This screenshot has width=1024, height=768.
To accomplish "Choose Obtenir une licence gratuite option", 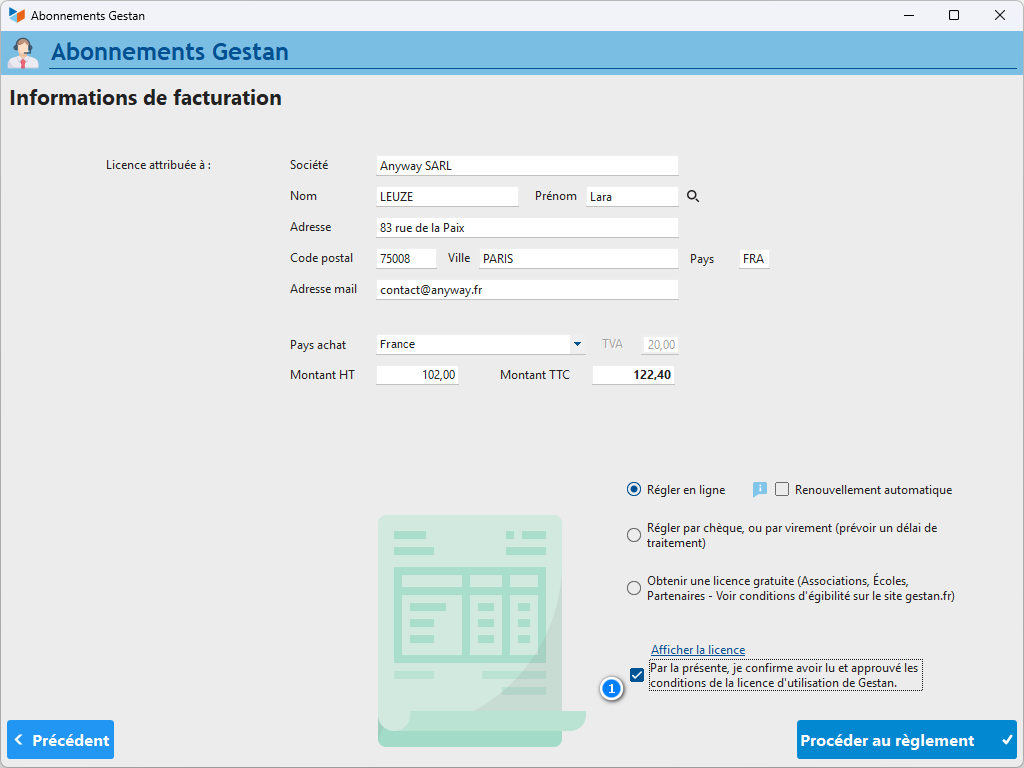I will (633, 588).
